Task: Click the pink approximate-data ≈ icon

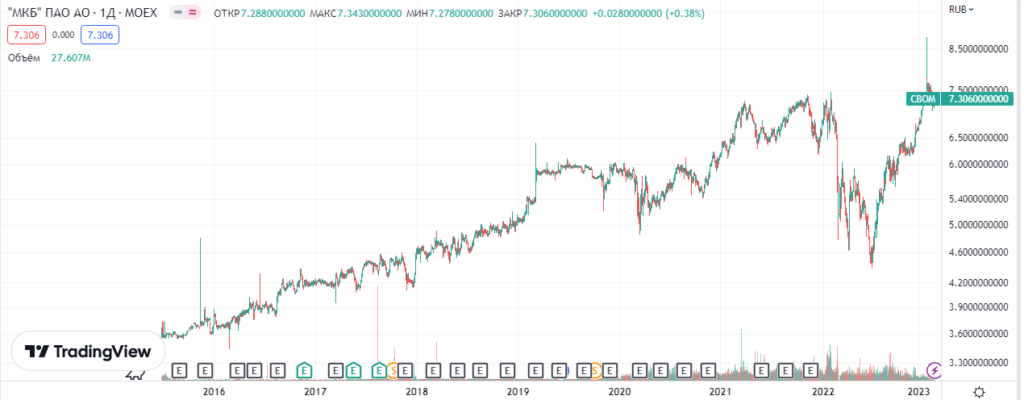Action: pos(193,12)
